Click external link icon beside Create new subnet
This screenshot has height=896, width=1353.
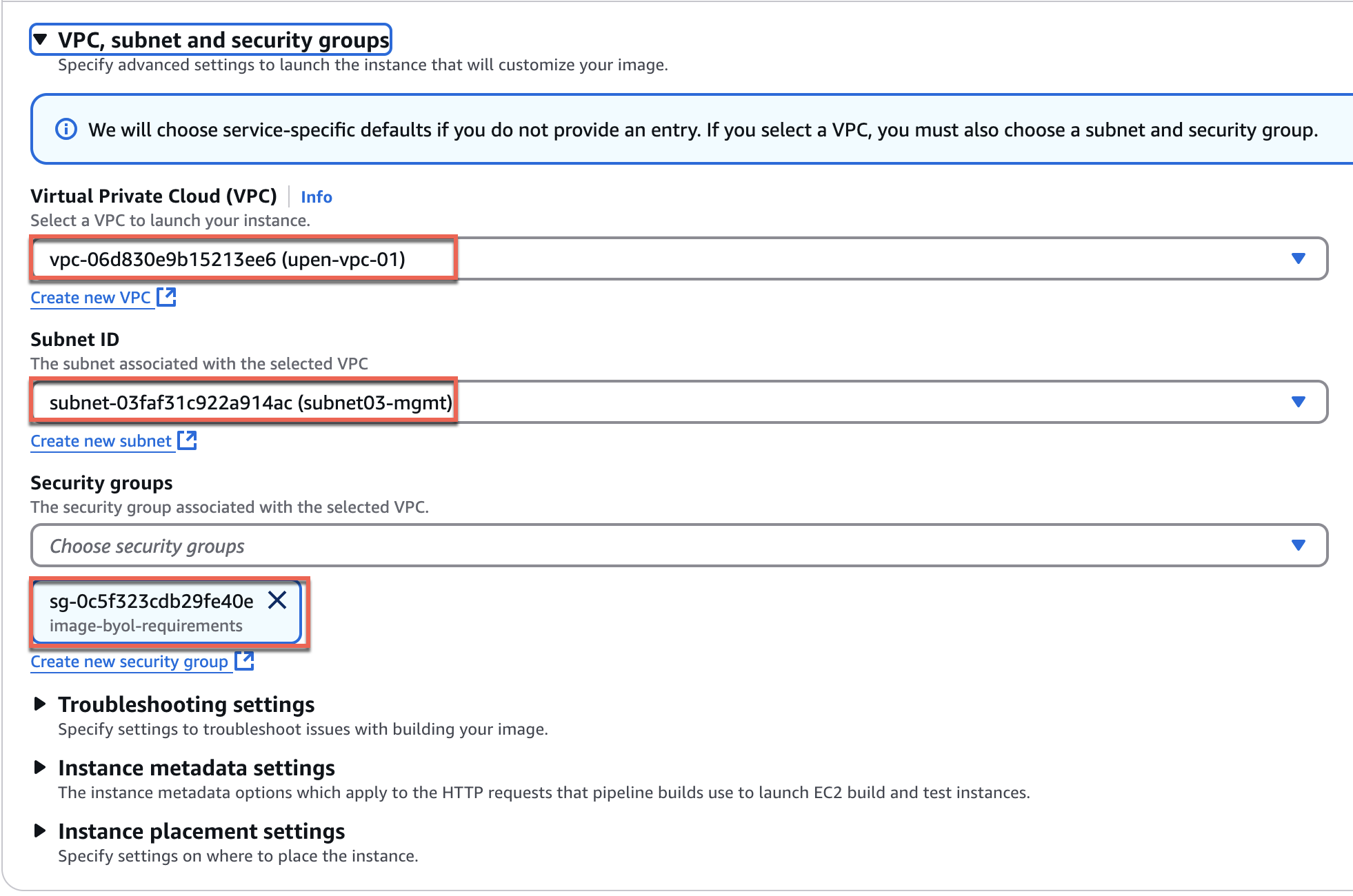187,440
